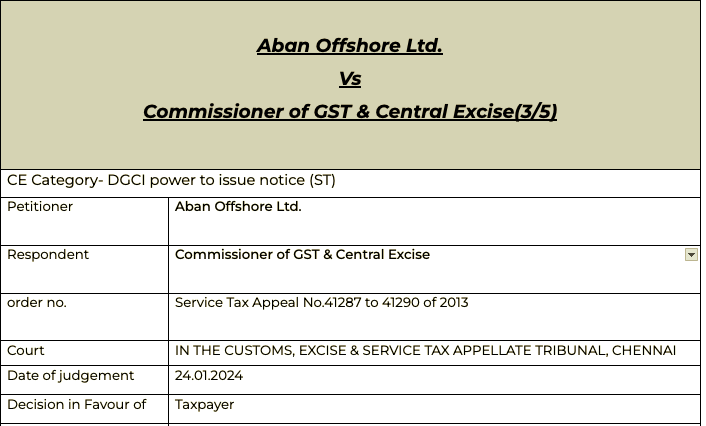Click the 'Vs' heading text
This screenshot has width=706, height=426.
pyautogui.click(x=350, y=79)
